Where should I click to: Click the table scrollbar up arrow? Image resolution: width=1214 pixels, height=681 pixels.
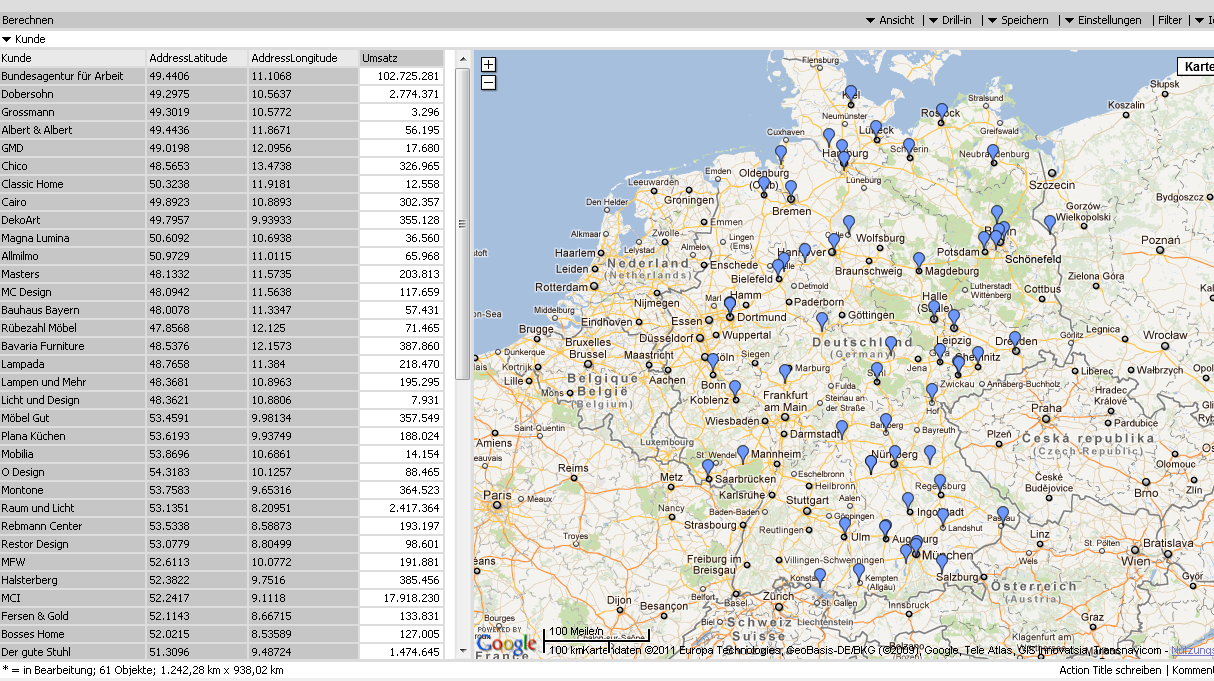point(462,60)
